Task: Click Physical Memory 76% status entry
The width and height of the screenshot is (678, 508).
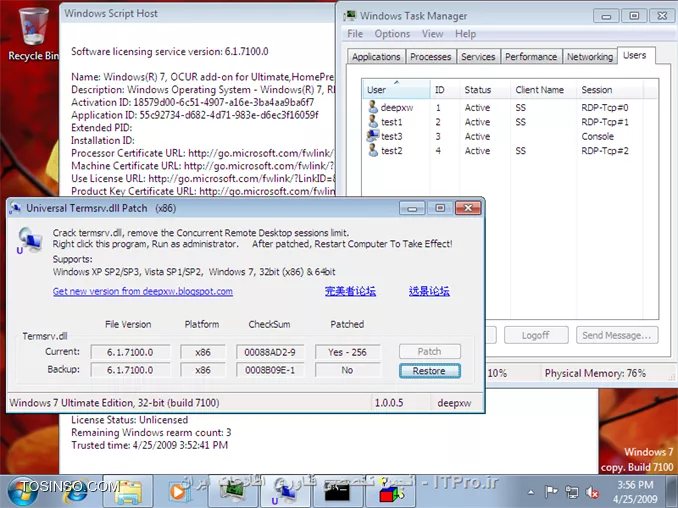Action: pyautogui.click(x=595, y=373)
